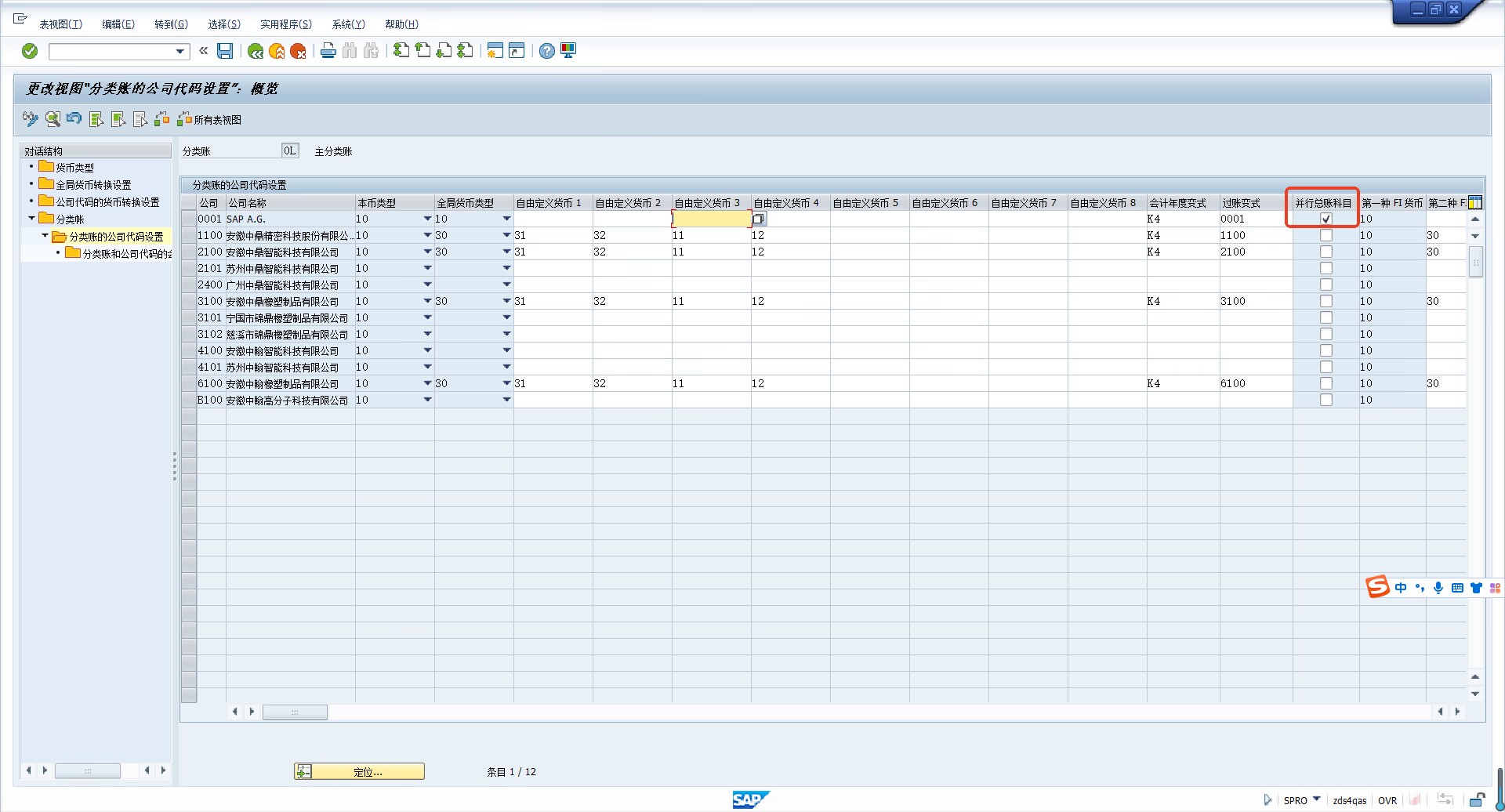Check 并行总账科目 for company 2101

(1326, 268)
